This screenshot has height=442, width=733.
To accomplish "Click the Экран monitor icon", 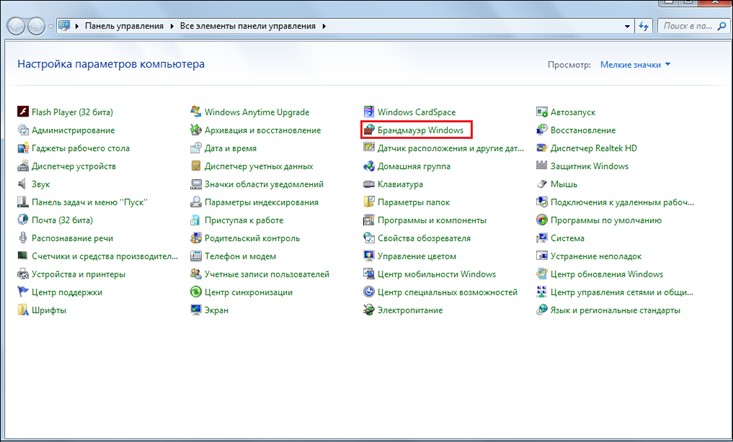I will point(196,310).
